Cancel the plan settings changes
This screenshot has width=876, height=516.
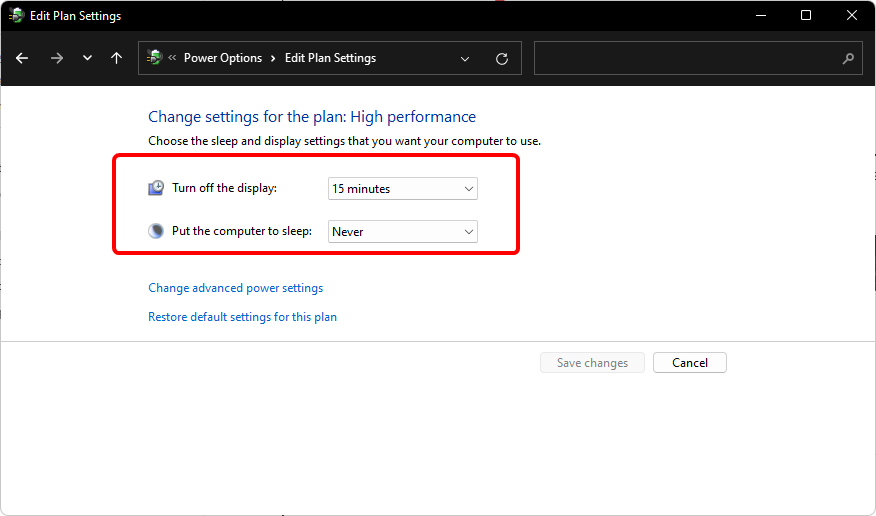click(x=690, y=363)
